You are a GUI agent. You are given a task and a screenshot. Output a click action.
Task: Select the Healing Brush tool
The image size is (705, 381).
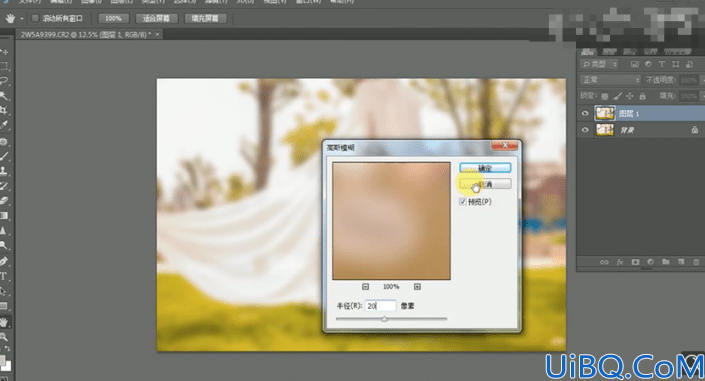tap(4, 142)
